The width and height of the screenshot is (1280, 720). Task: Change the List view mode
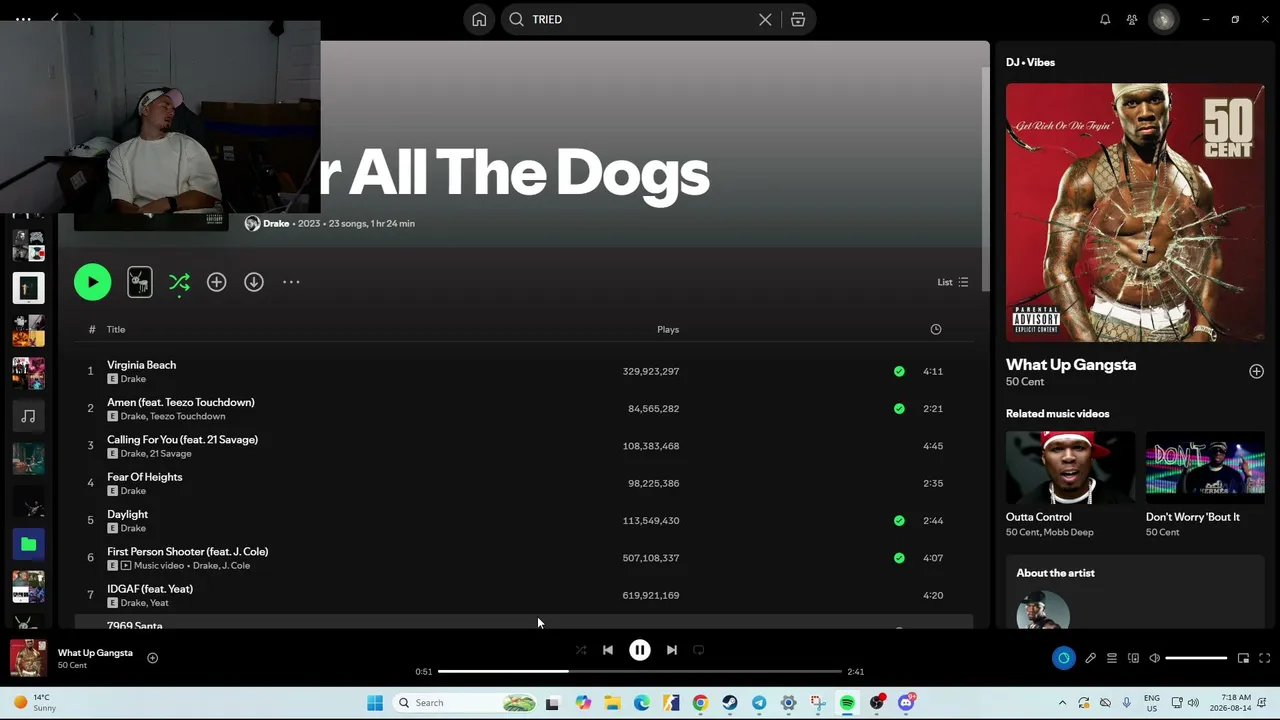tap(952, 282)
